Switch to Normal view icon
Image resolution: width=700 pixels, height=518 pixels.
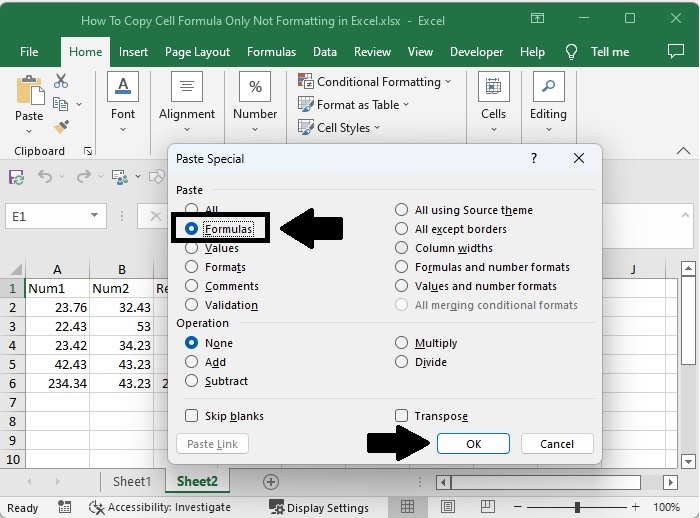(407, 507)
